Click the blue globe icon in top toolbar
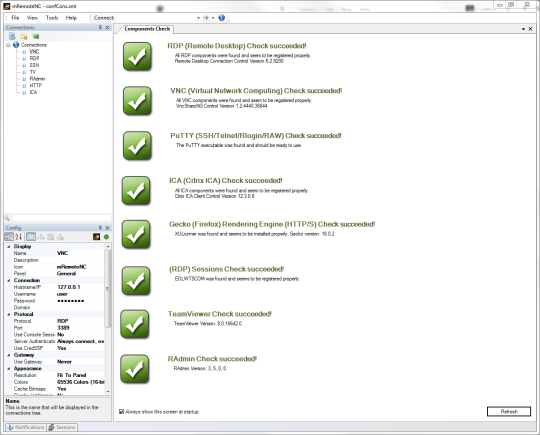540x435 pixels. pyautogui.click(x=222, y=18)
